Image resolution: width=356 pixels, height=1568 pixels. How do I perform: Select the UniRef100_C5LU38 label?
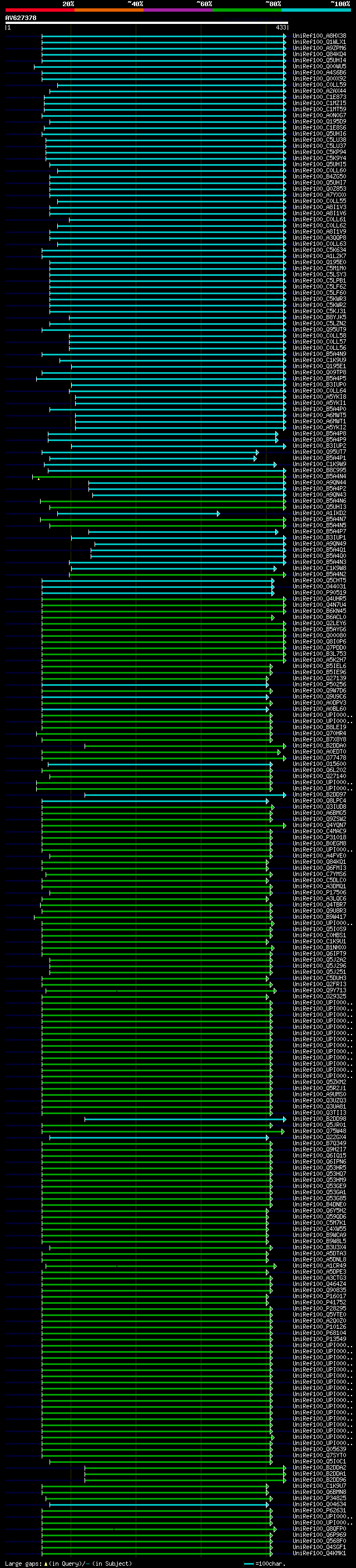[319, 140]
